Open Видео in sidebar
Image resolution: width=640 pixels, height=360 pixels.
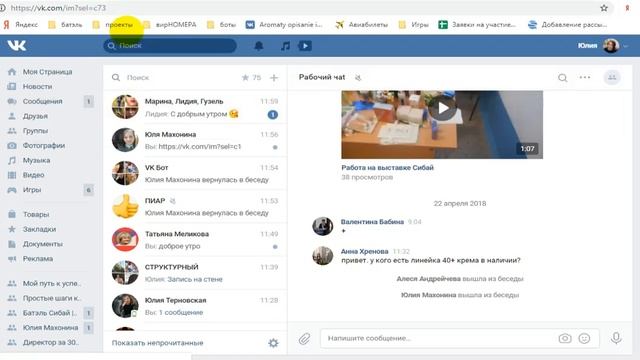(33, 175)
